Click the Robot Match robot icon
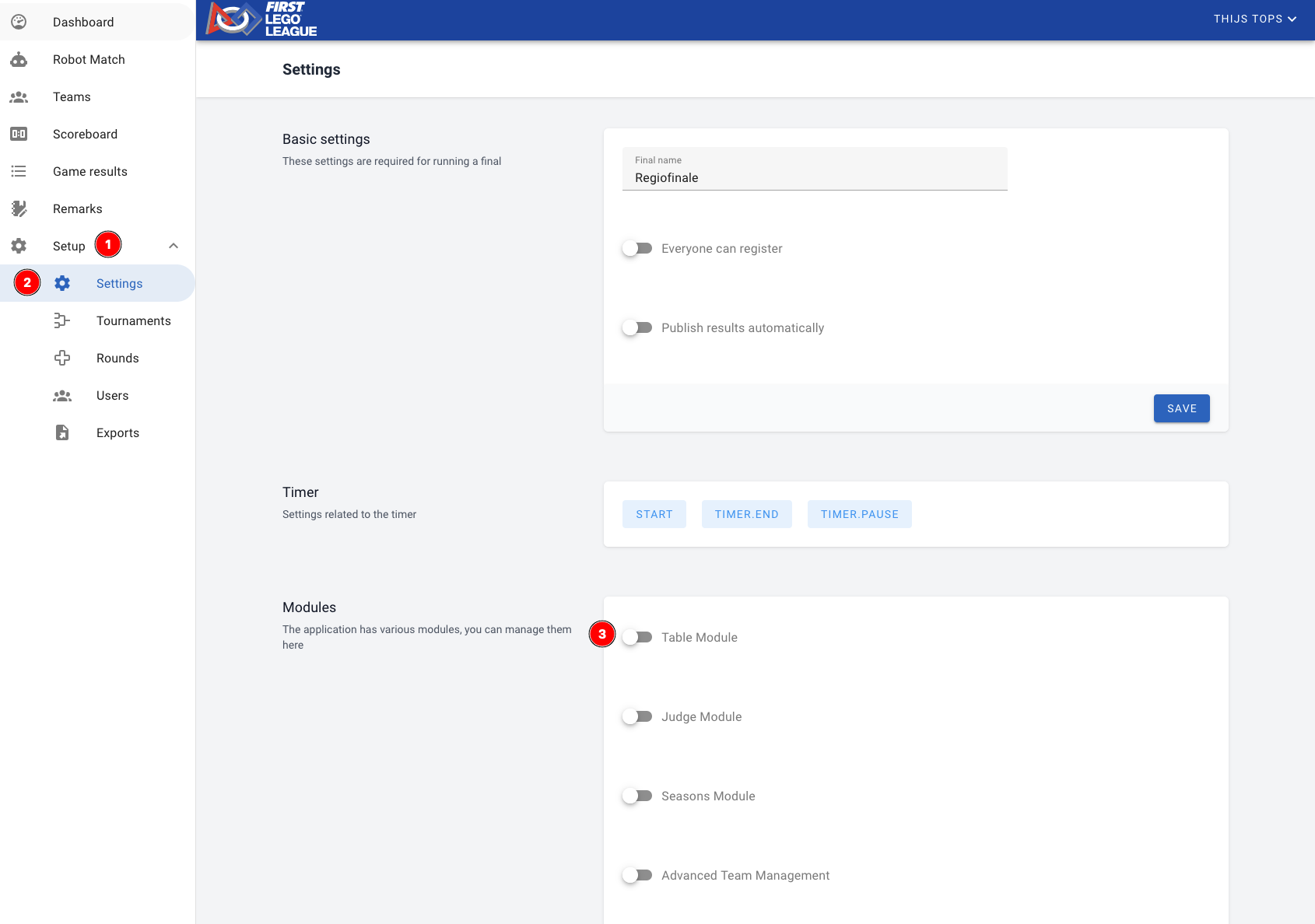The height and width of the screenshot is (924, 1315). click(x=19, y=60)
